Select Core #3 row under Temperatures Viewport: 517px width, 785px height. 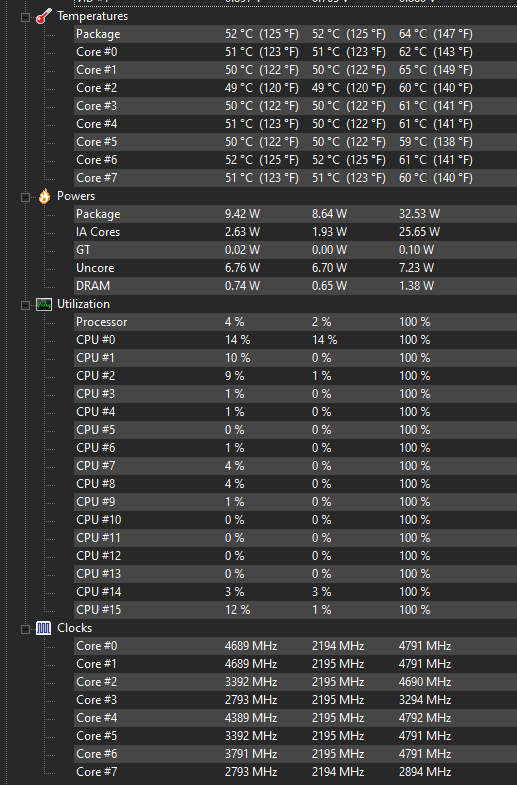(295, 106)
